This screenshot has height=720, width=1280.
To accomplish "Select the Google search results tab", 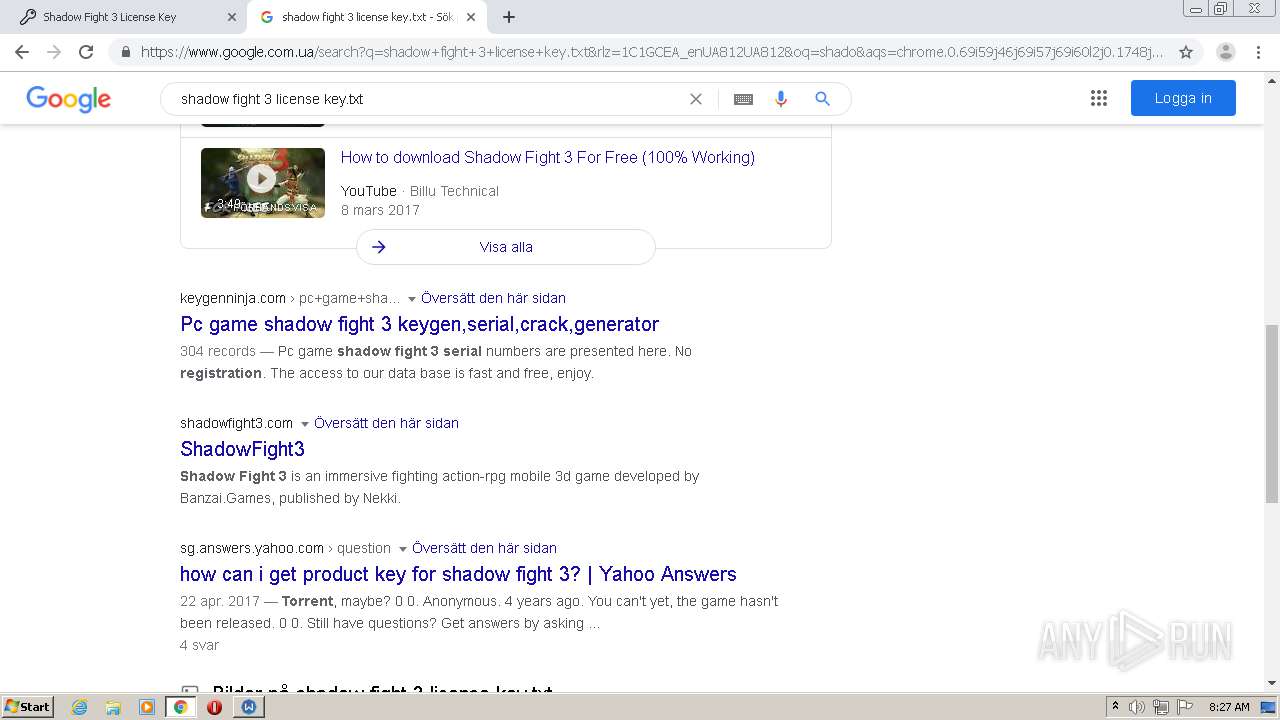I will click(367, 17).
